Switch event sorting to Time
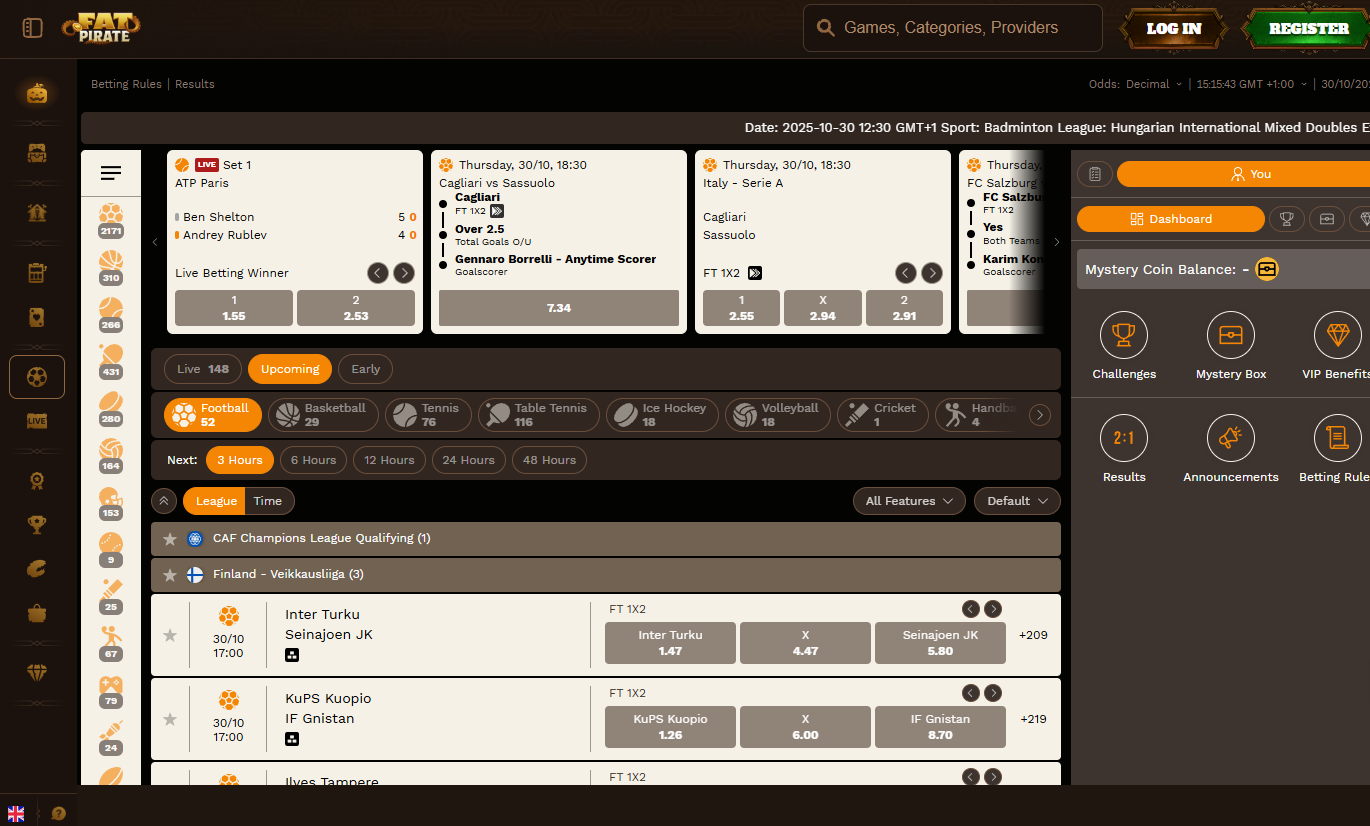Screen dimensions: 1370x826 coord(267,501)
